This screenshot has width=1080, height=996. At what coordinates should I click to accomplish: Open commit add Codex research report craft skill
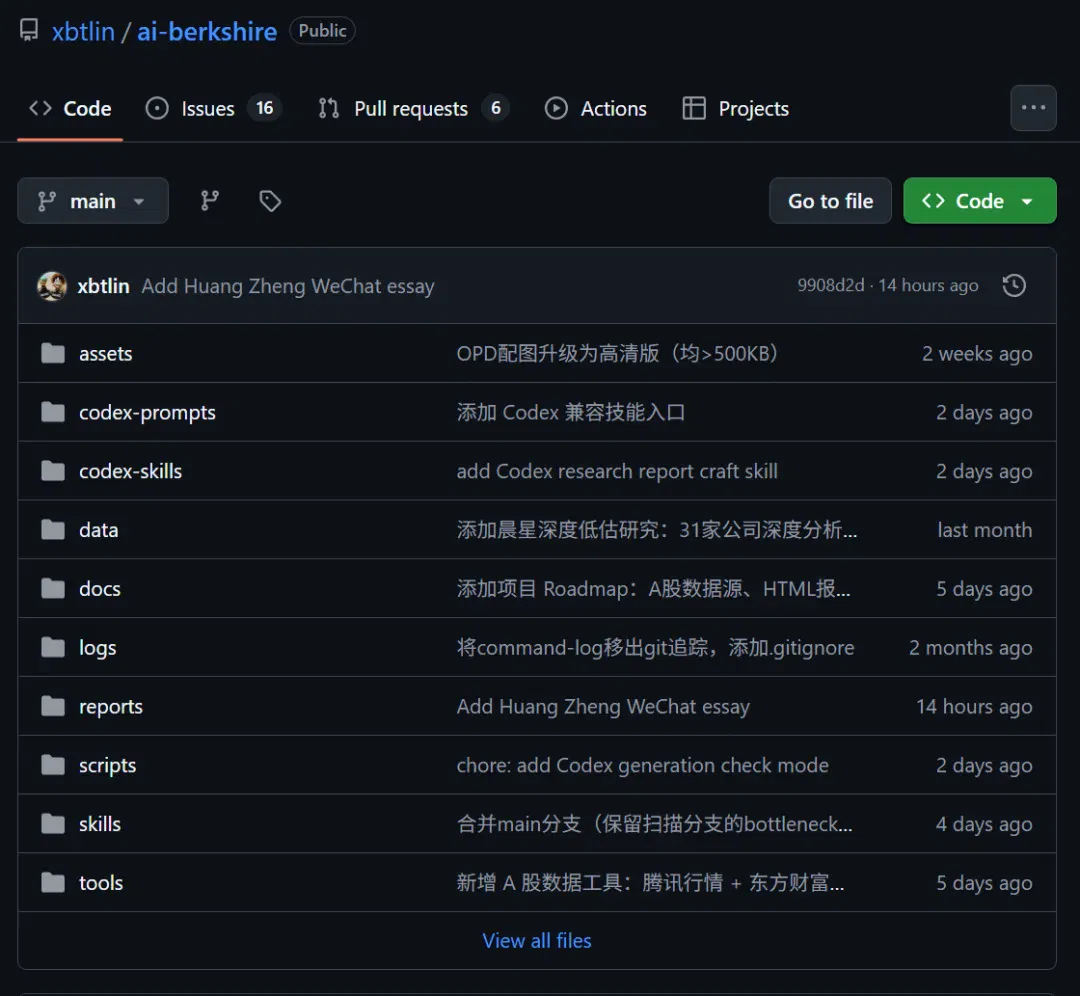point(617,471)
